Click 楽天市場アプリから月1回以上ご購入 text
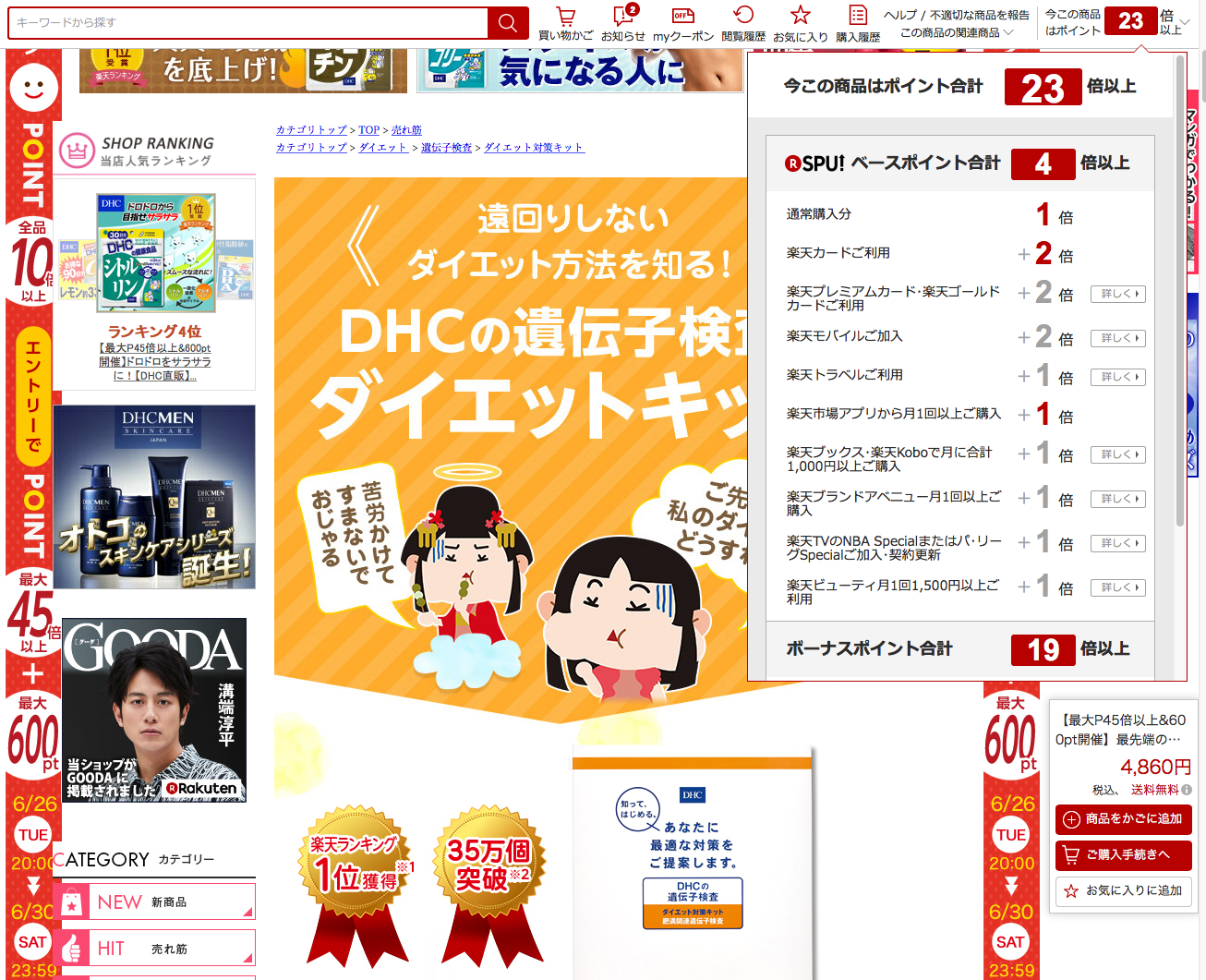 click(x=894, y=414)
